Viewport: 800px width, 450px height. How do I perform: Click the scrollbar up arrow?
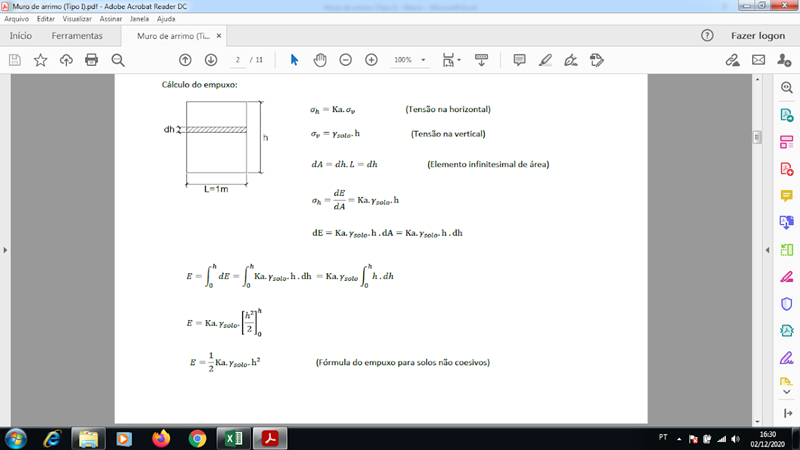(x=757, y=80)
